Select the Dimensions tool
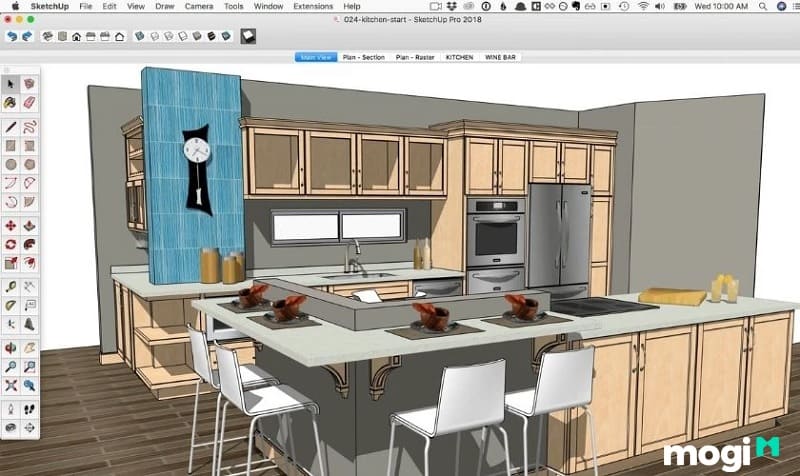The image size is (800, 476). 30,287
